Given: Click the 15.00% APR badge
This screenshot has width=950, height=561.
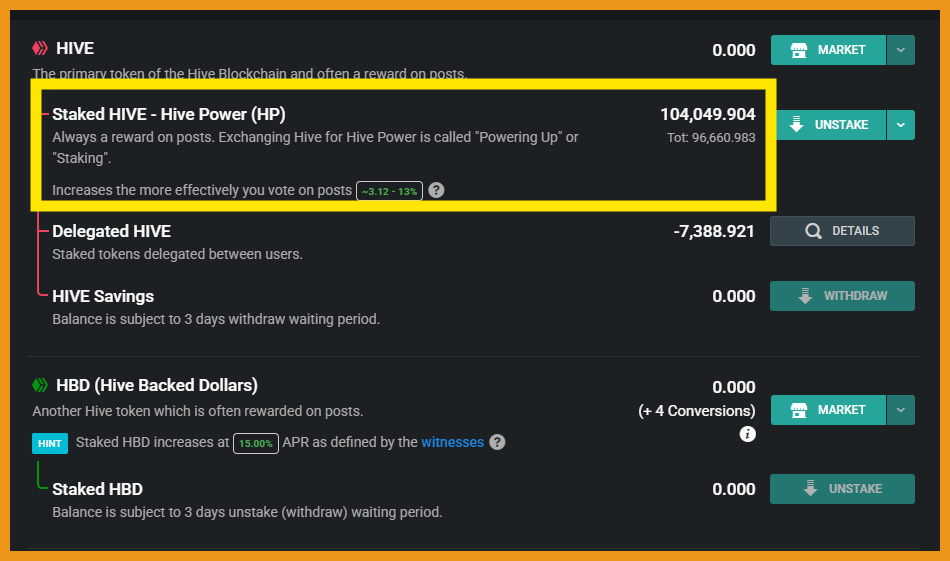Looking at the screenshot, I should click(256, 443).
